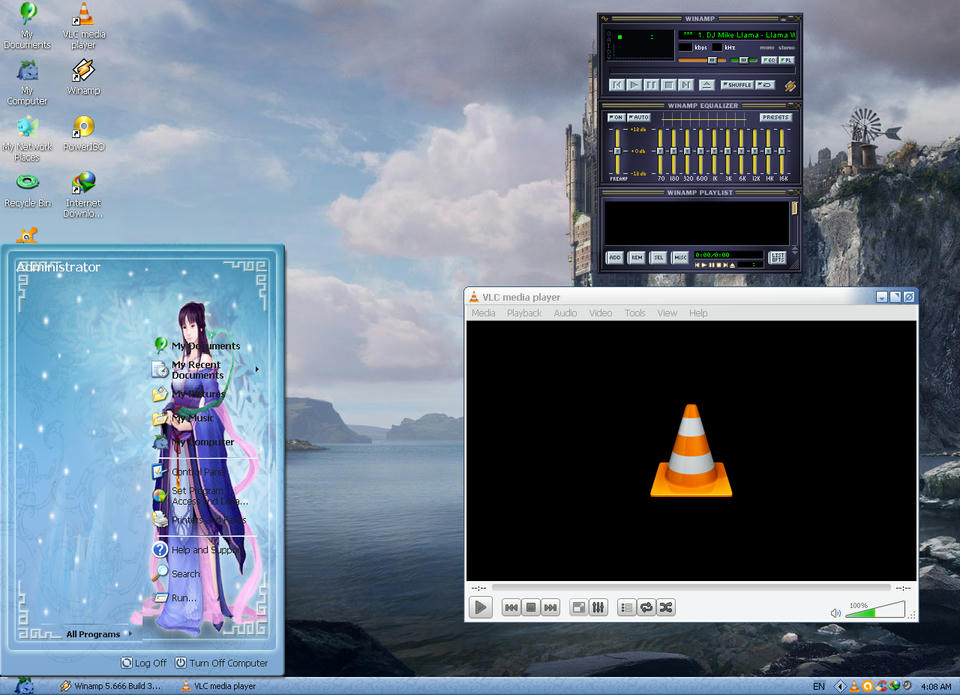Viewport: 960px width, 695px height.
Task: Select VLC media player desktop shortcut
Action: pyautogui.click(x=83, y=26)
